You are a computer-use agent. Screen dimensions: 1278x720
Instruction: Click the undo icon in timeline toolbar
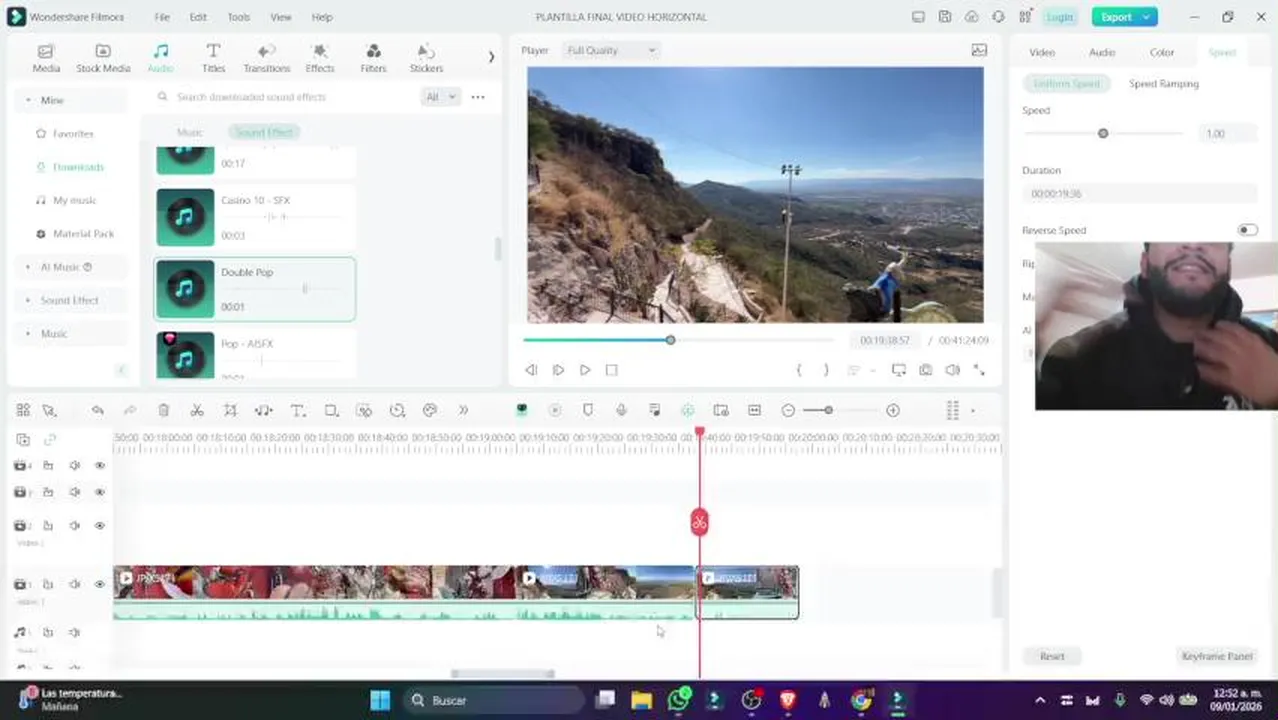pyautogui.click(x=98, y=410)
